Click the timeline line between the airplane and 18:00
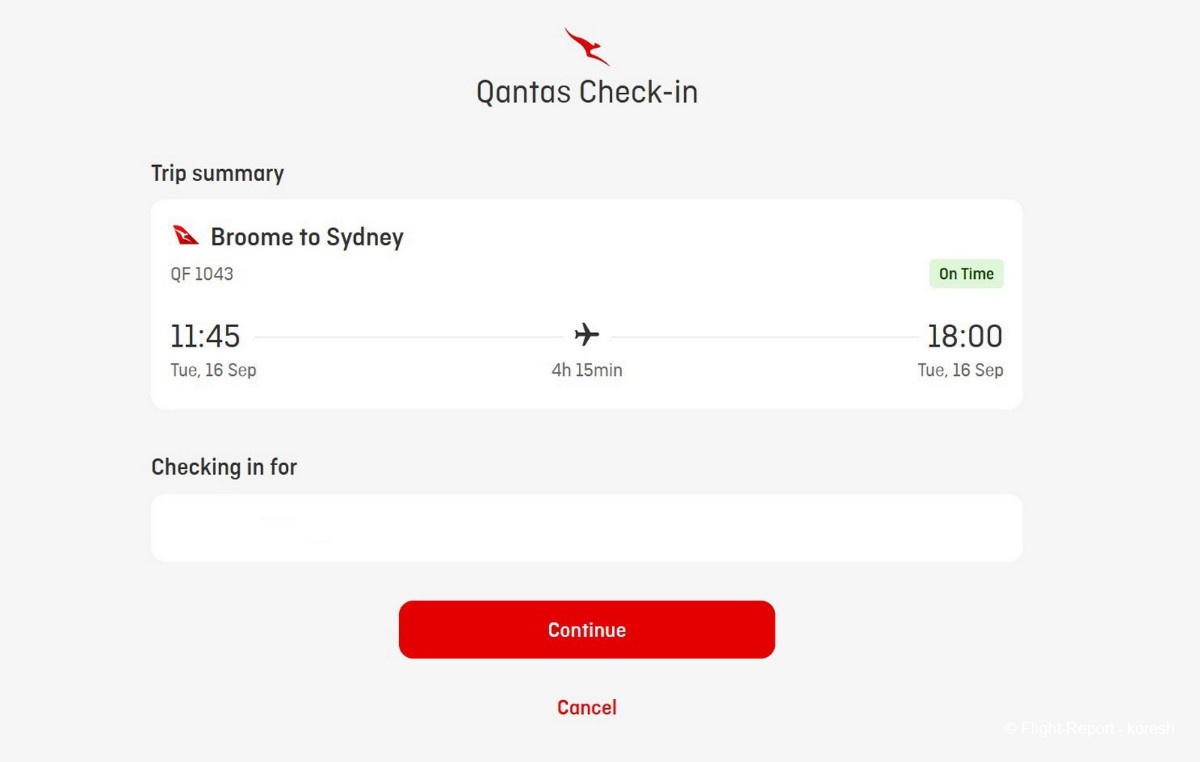Viewport: 1200px width, 762px height. [764, 337]
